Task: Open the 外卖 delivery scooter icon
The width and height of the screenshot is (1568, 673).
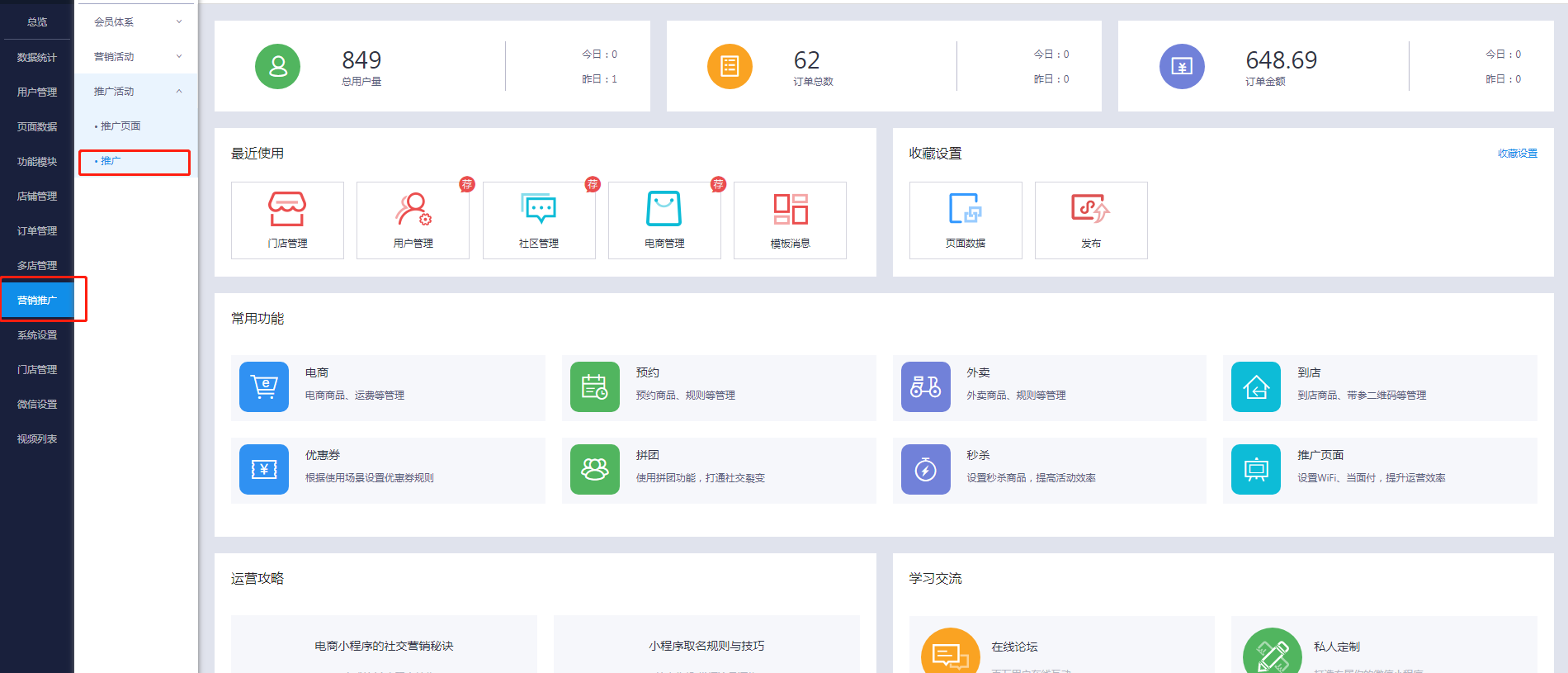Action: (x=925, y=386)
